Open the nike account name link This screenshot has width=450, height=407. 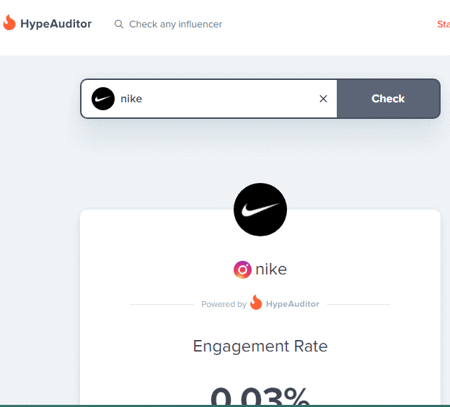click(271, 269)
